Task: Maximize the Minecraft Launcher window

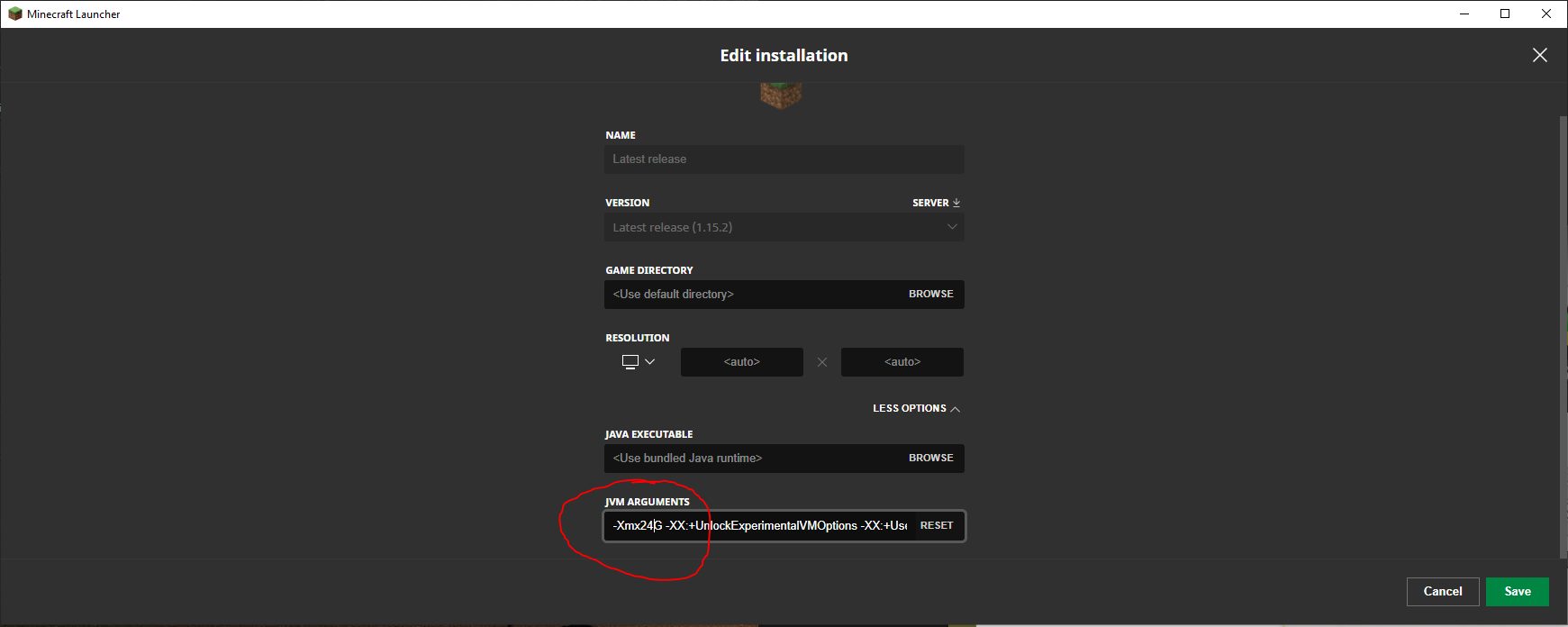Action: 1505,14
